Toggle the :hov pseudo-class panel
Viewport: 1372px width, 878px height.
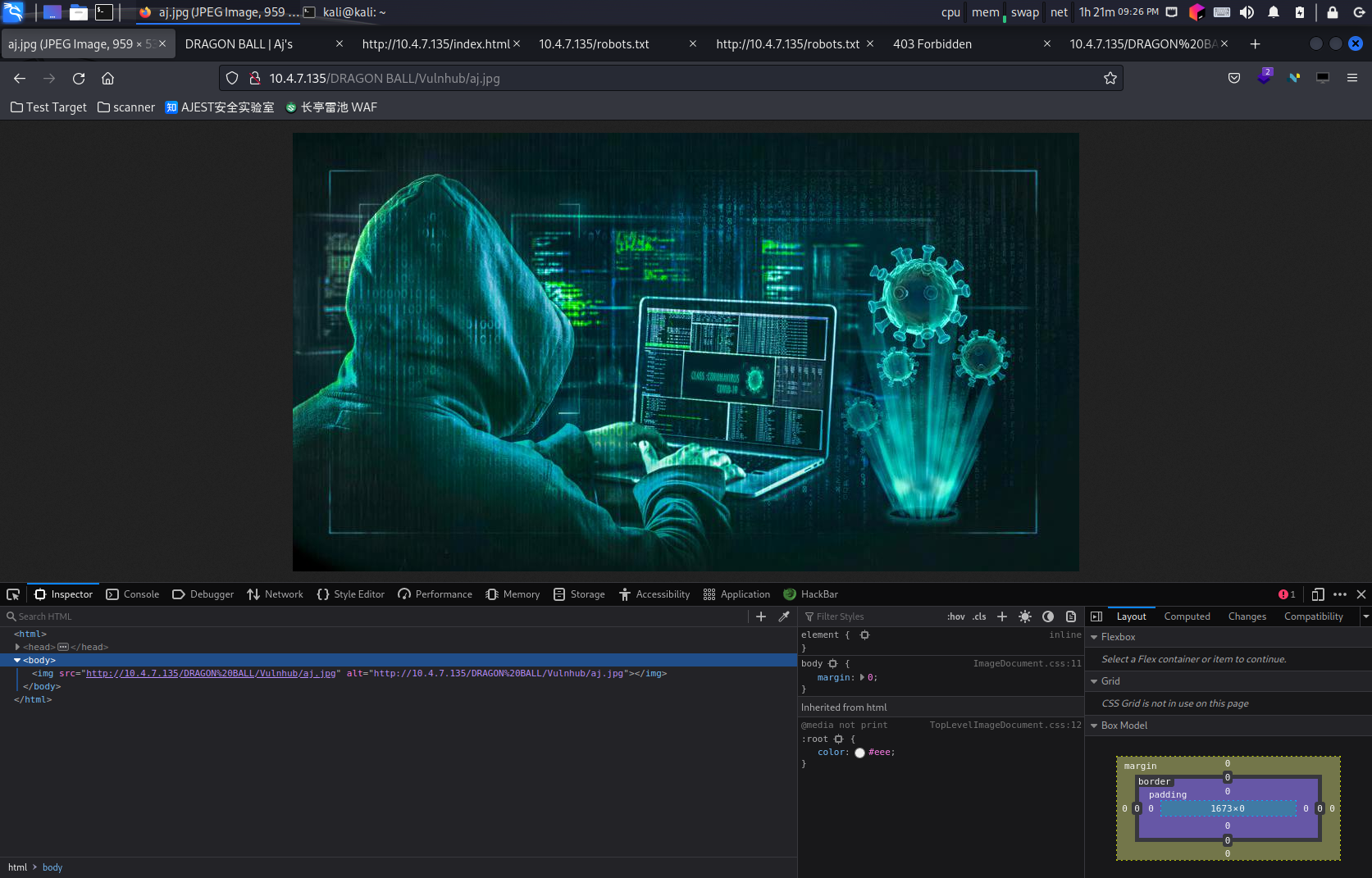(955, 616)
